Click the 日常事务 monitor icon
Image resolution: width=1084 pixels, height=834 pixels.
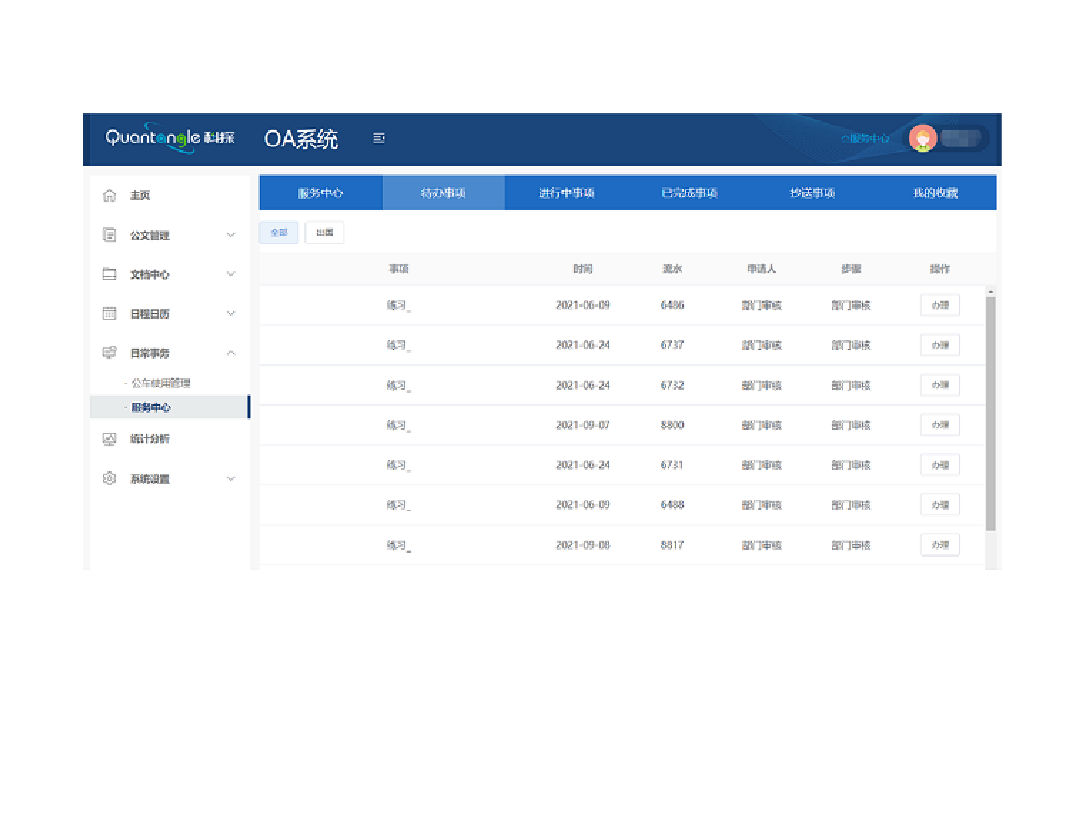[109, 353]
